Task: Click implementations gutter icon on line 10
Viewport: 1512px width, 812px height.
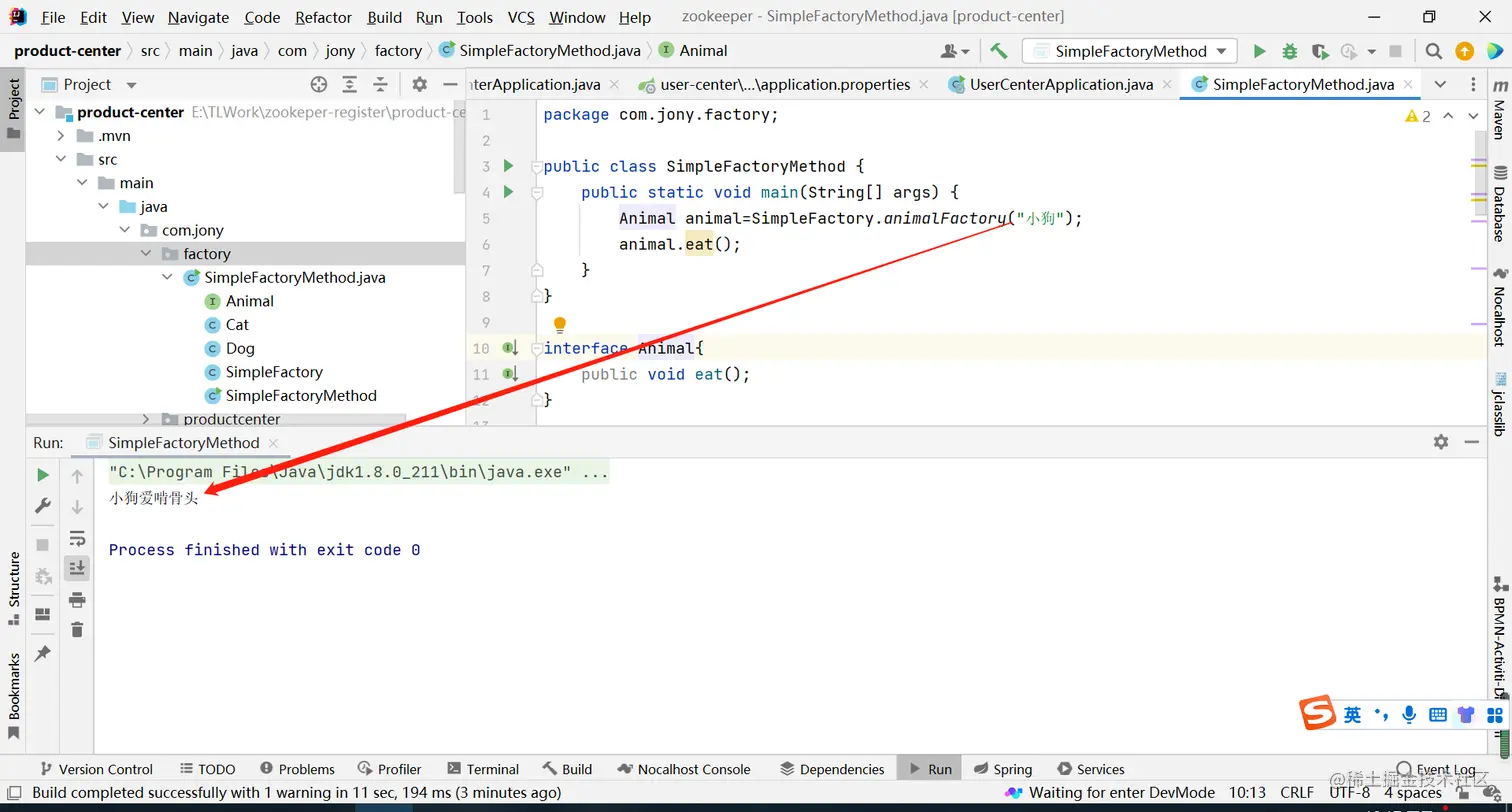Action: tap(510, 348)
